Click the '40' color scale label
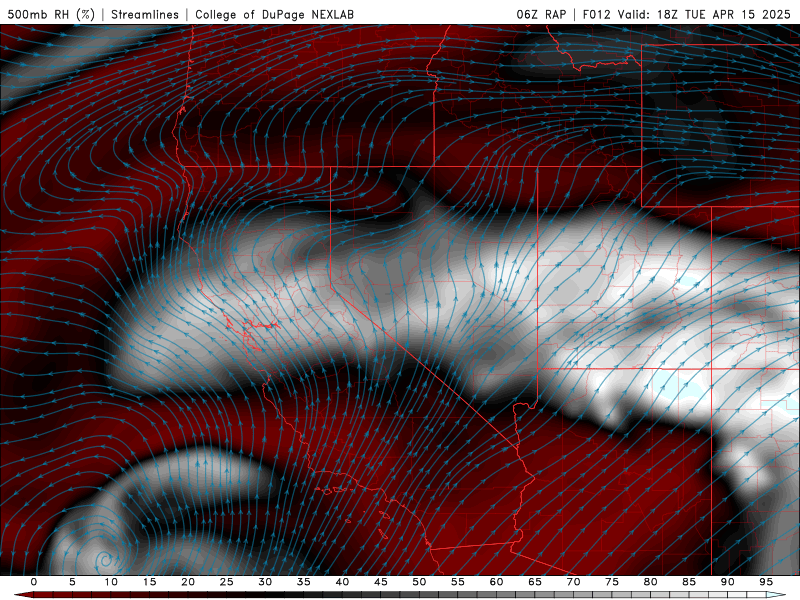The height and width of the screenshot is (600, 800). 342,582
